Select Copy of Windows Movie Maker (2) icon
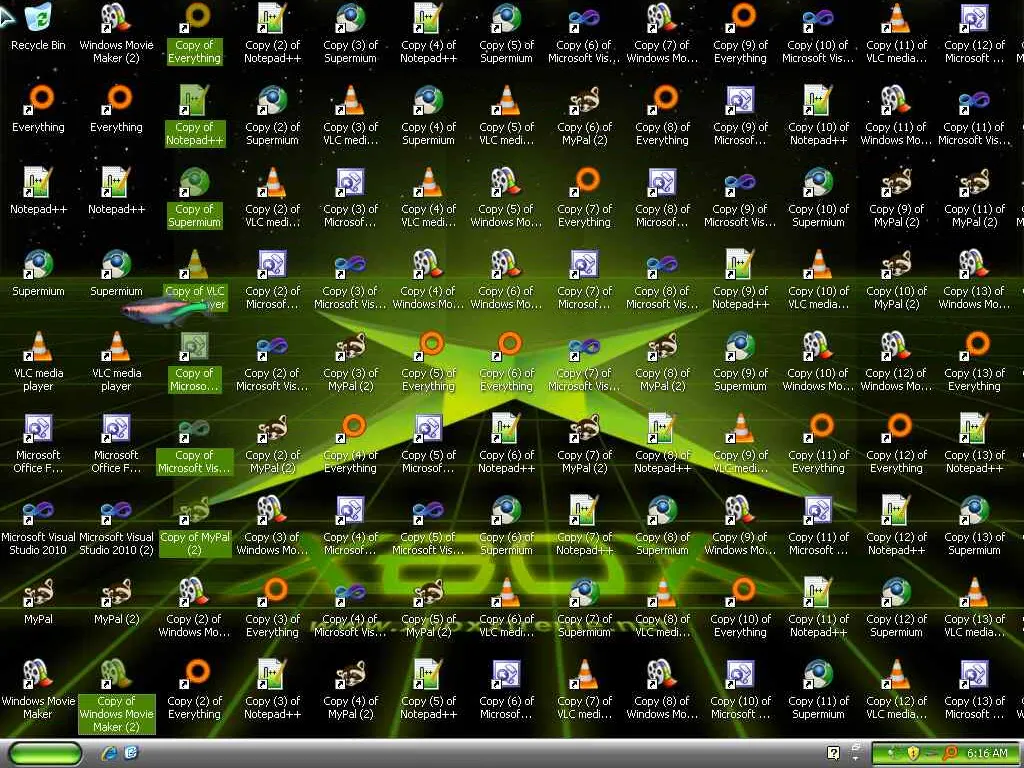Screen dimensions: 1024x768 click(x=116, y=695)
